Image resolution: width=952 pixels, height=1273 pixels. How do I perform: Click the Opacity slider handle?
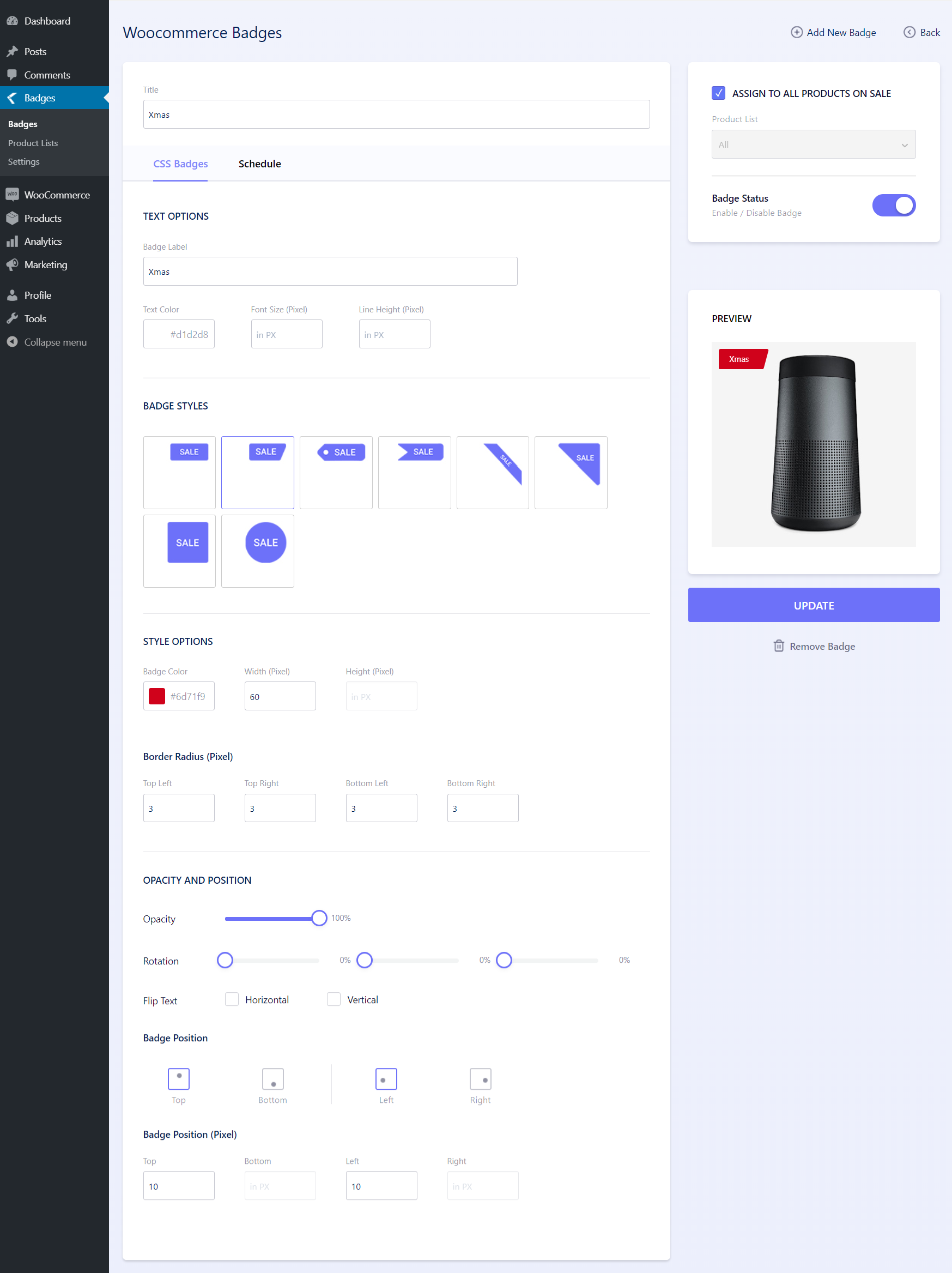(x=319, y=918)
